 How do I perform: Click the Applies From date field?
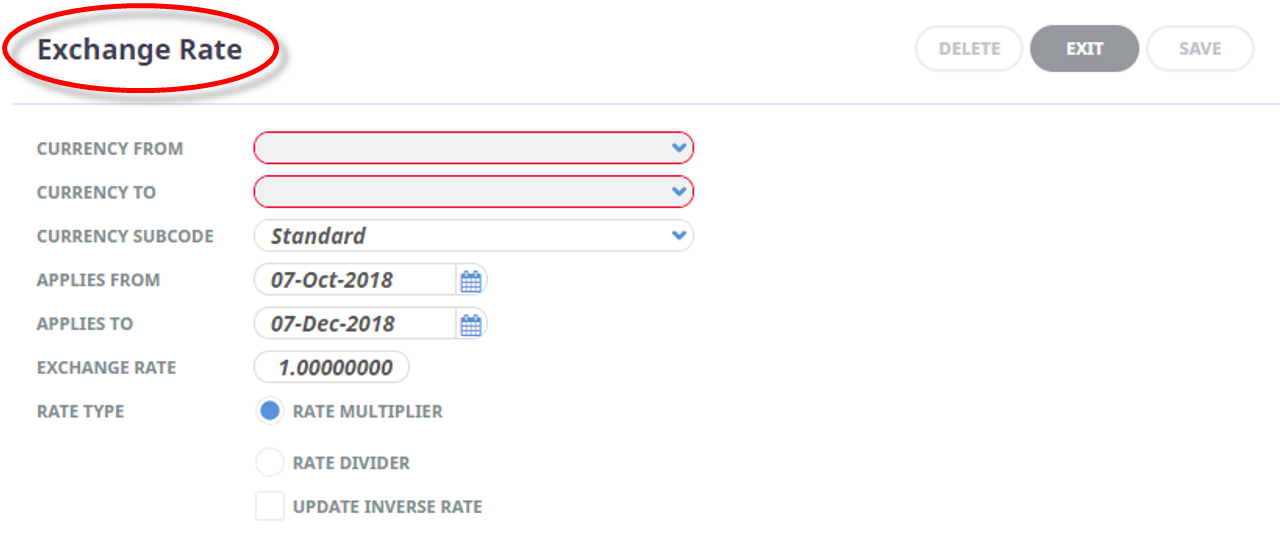pos(356,280)
